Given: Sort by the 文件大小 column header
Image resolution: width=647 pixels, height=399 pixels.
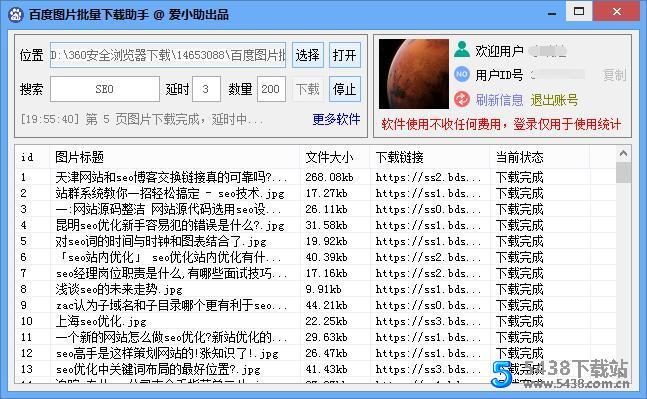Looking at the screenshot, I should click(335, 157).
